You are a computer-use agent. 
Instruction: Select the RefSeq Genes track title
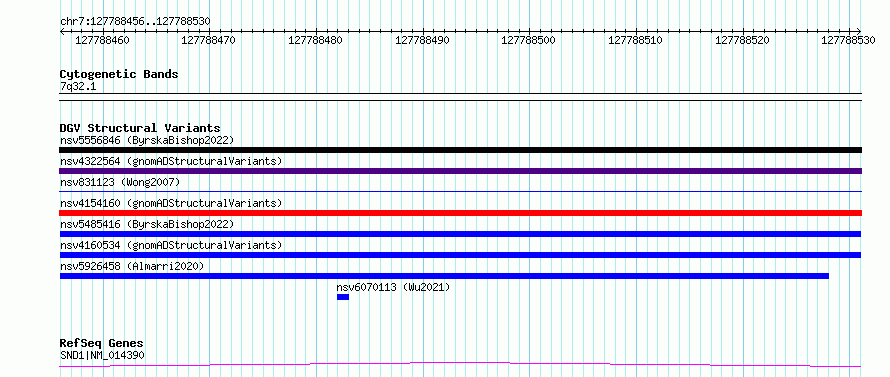(x=101, y=344)
